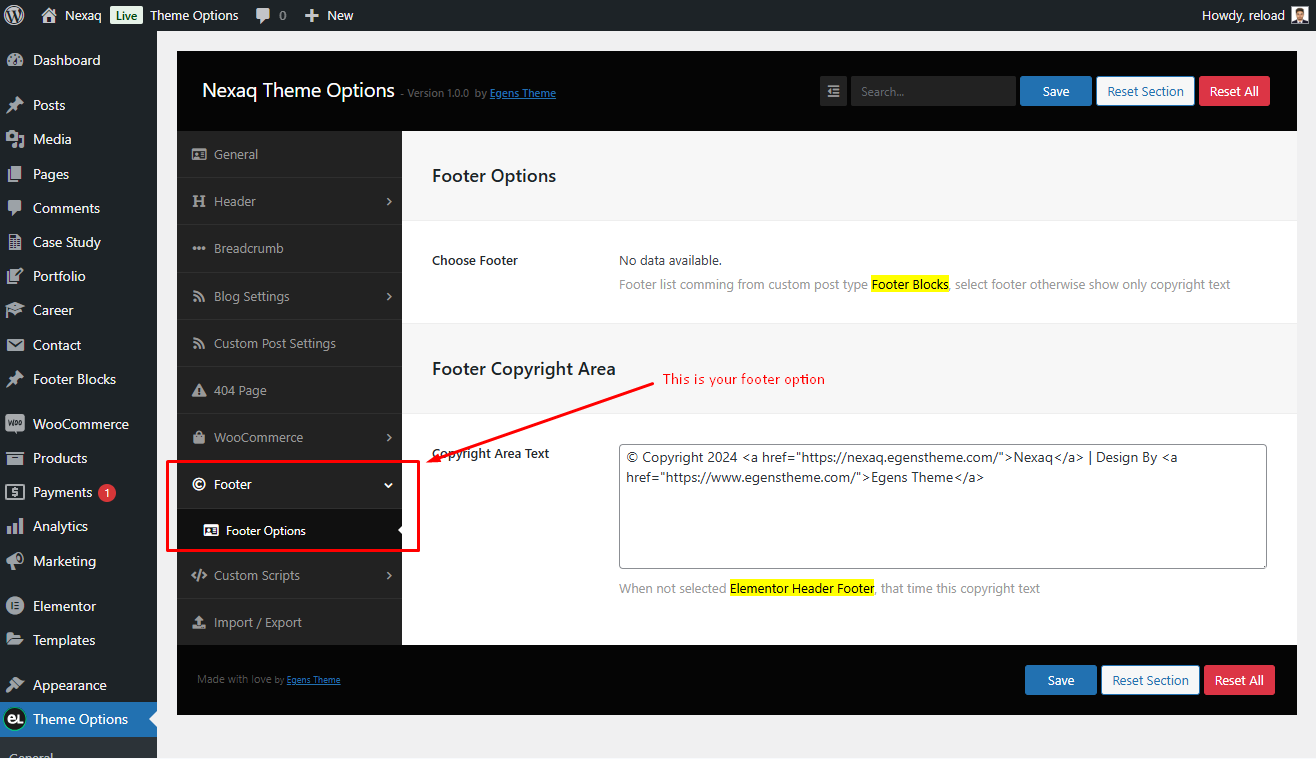Click the WordPress logo icon
Viewport: 1316px width, 759px height.
click(x=14, y=15)
